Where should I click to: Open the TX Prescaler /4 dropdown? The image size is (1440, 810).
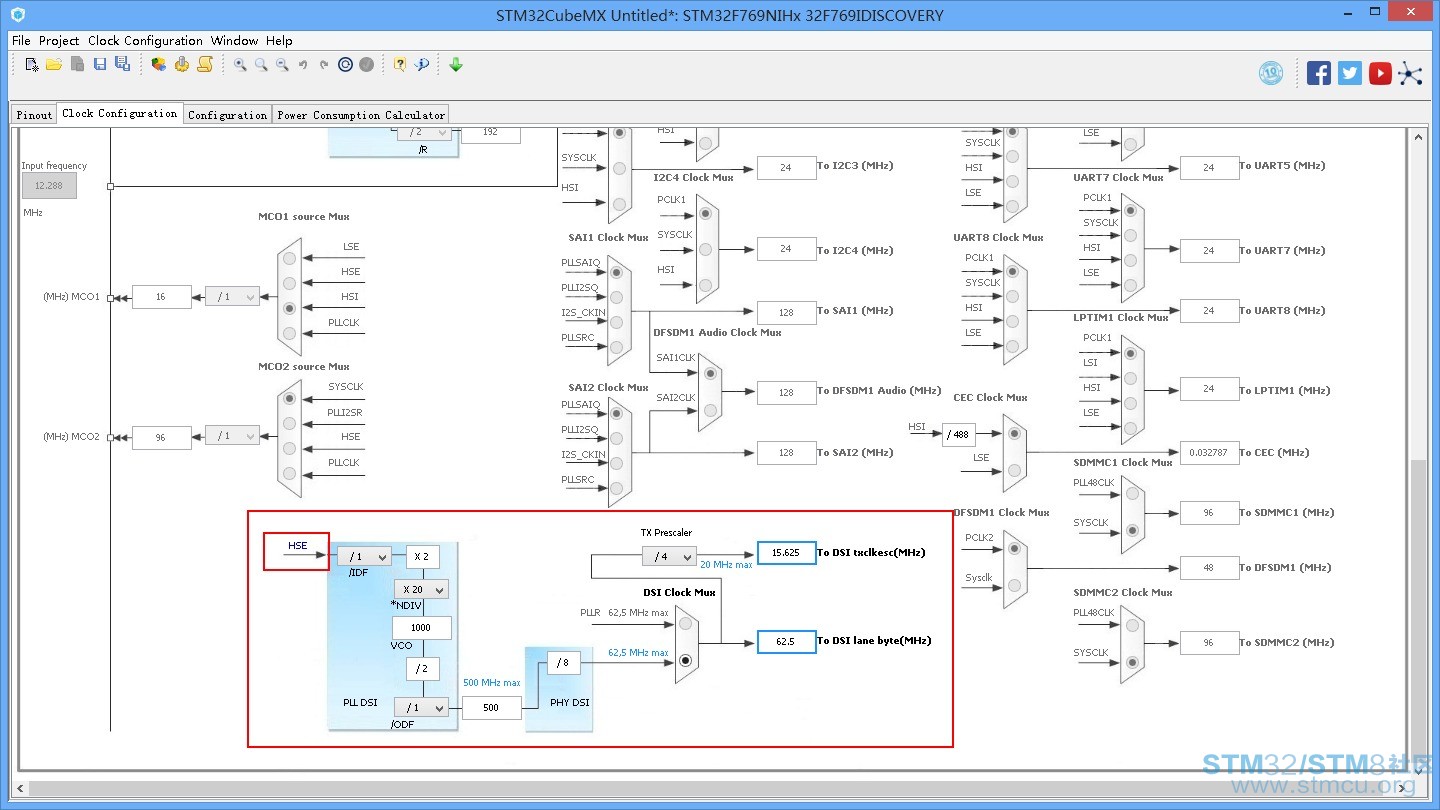669,557
